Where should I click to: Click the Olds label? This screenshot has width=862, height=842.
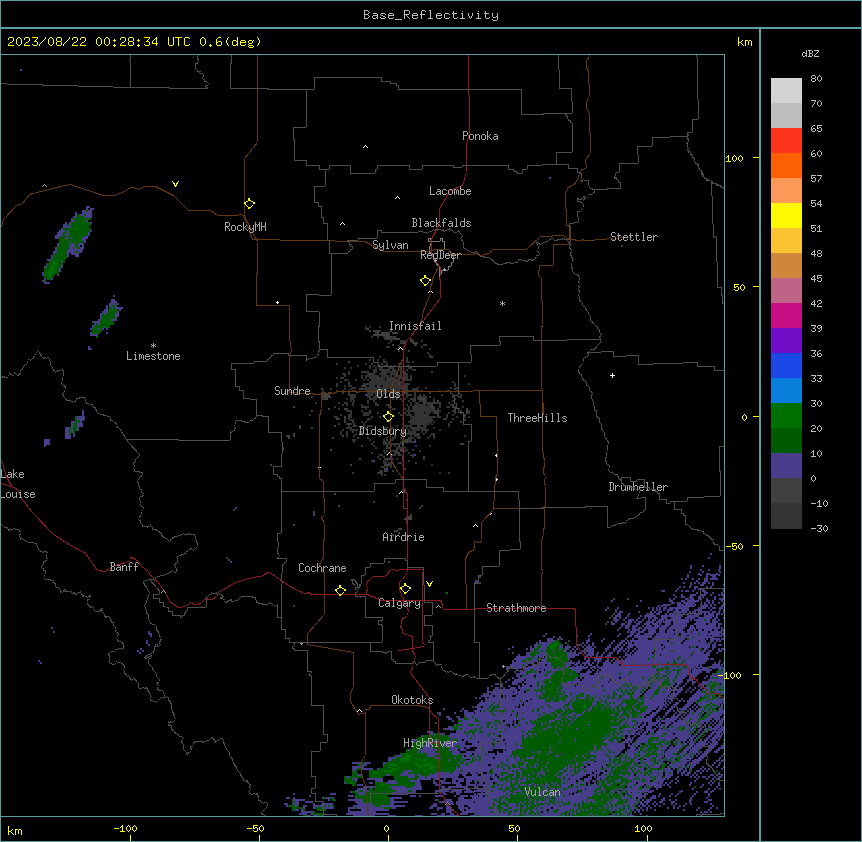click(x=388, y=394)
